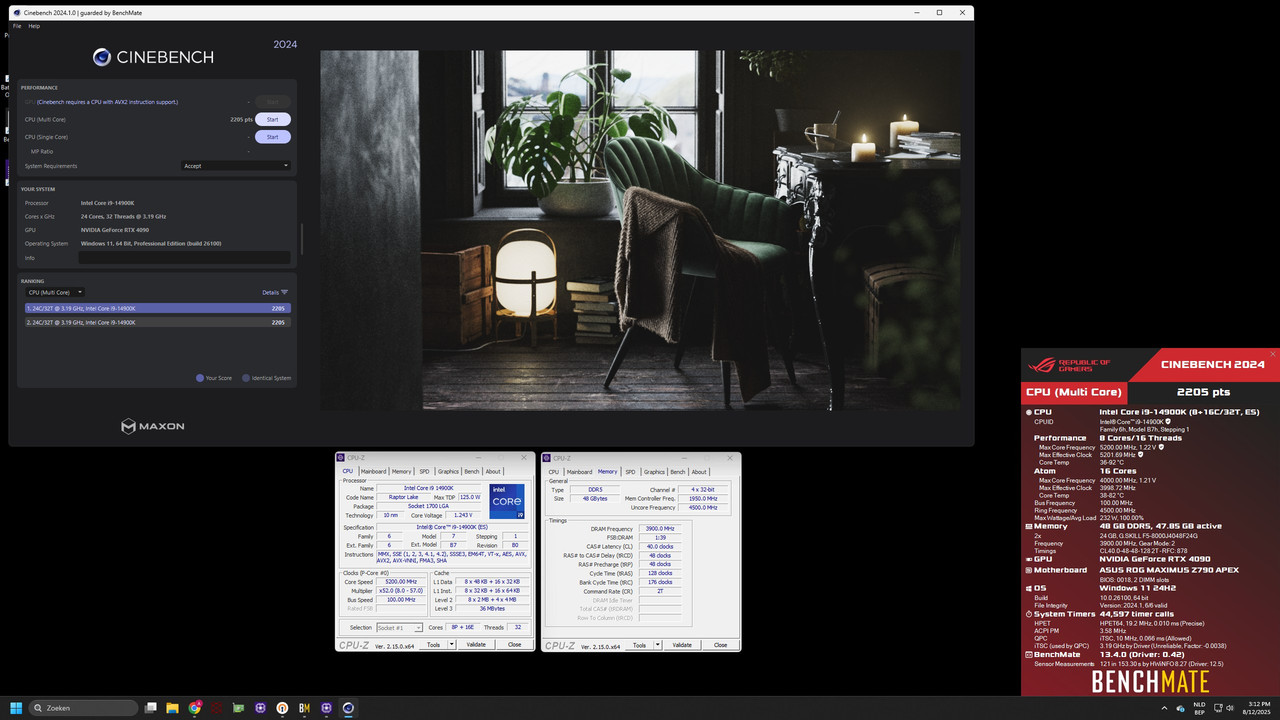The width and height of the screenshot is (1280, 720).
Task: Open File Explorer from the taskbar
Action: [173, 708]
